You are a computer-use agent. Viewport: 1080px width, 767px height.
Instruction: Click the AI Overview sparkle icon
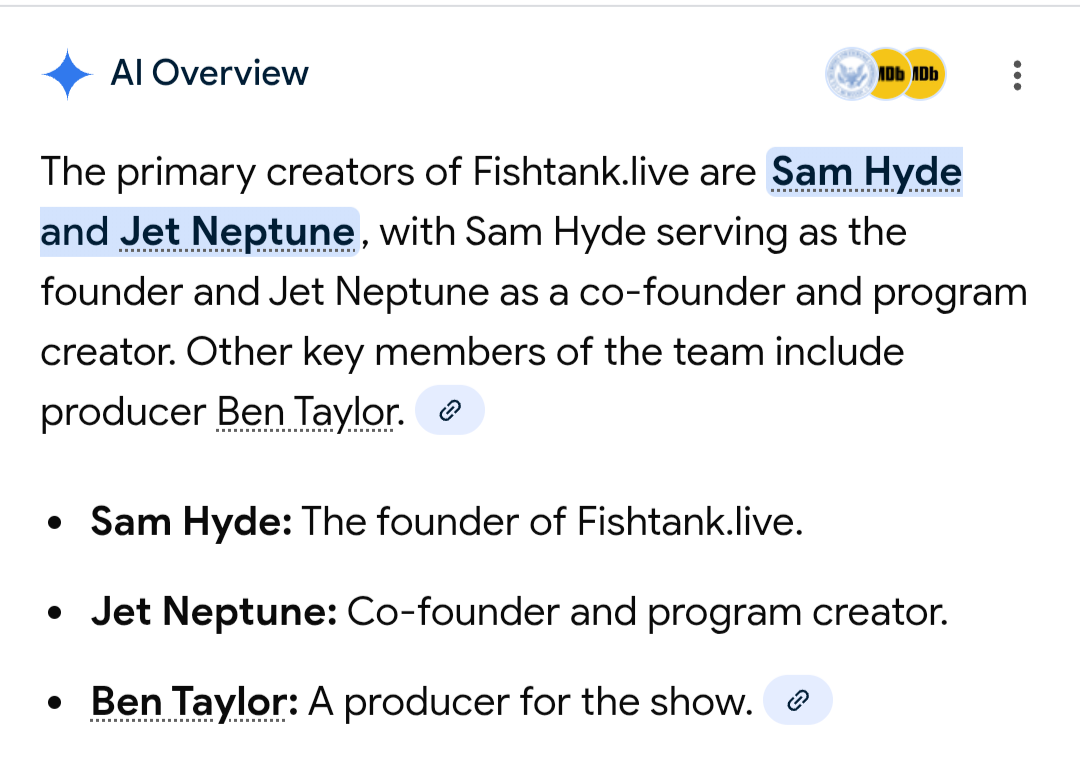(67, 74)
